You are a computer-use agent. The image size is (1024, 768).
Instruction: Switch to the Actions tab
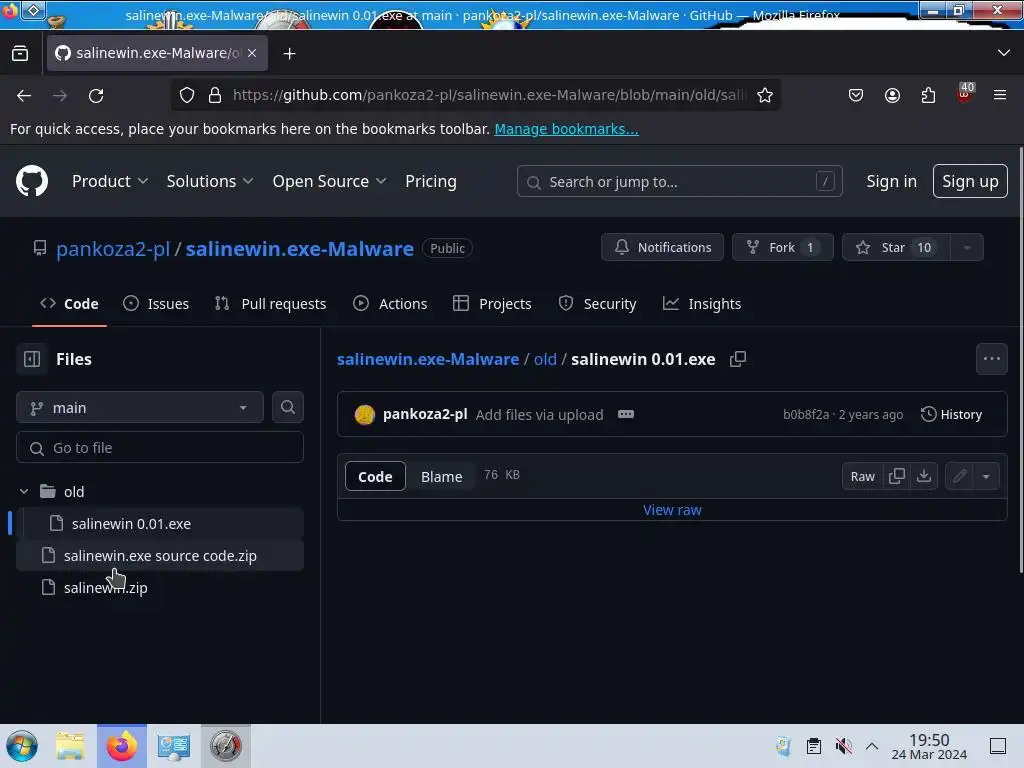coord(390,304)
